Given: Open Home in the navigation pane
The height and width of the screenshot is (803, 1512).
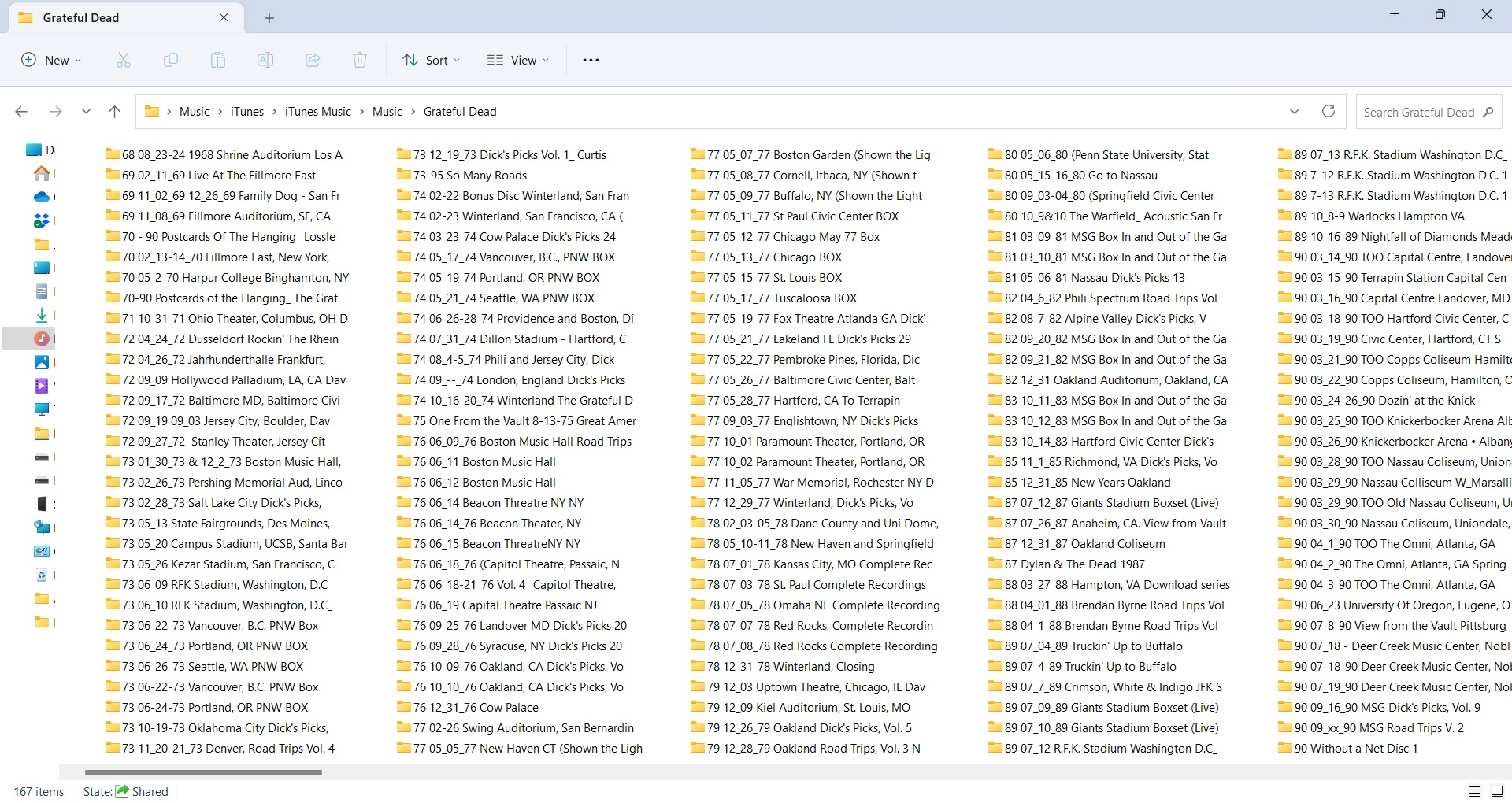Looking at the screenshot, I should pyautogui.click(x=42, y=173).
